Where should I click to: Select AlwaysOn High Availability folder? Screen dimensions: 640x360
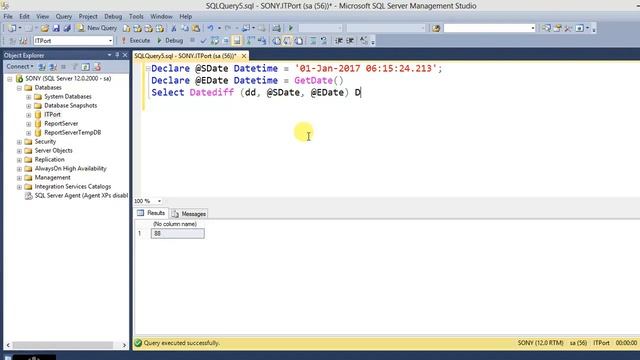pos(70,169)
